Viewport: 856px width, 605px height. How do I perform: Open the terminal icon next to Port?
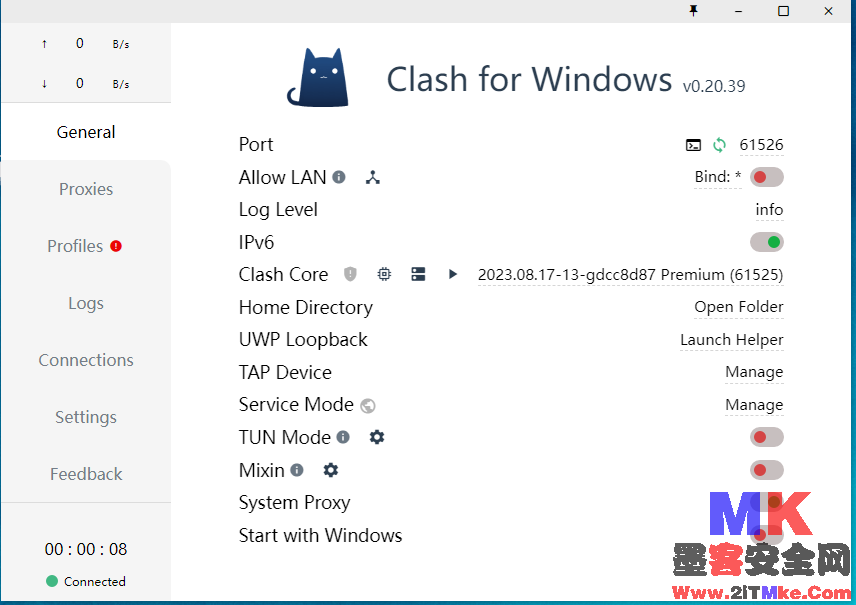(x=693, y=145)
